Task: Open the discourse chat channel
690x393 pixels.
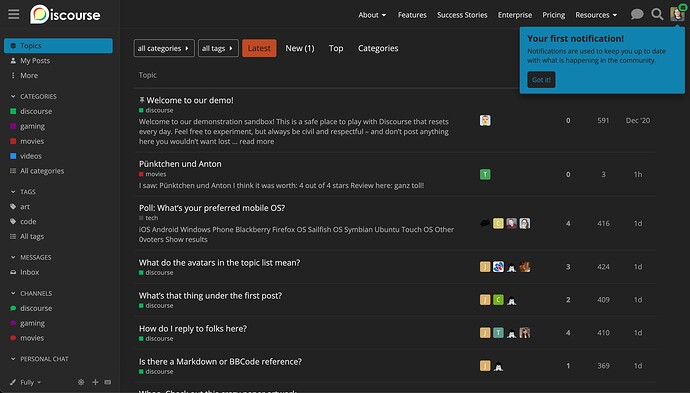Action: pos(36,308)
